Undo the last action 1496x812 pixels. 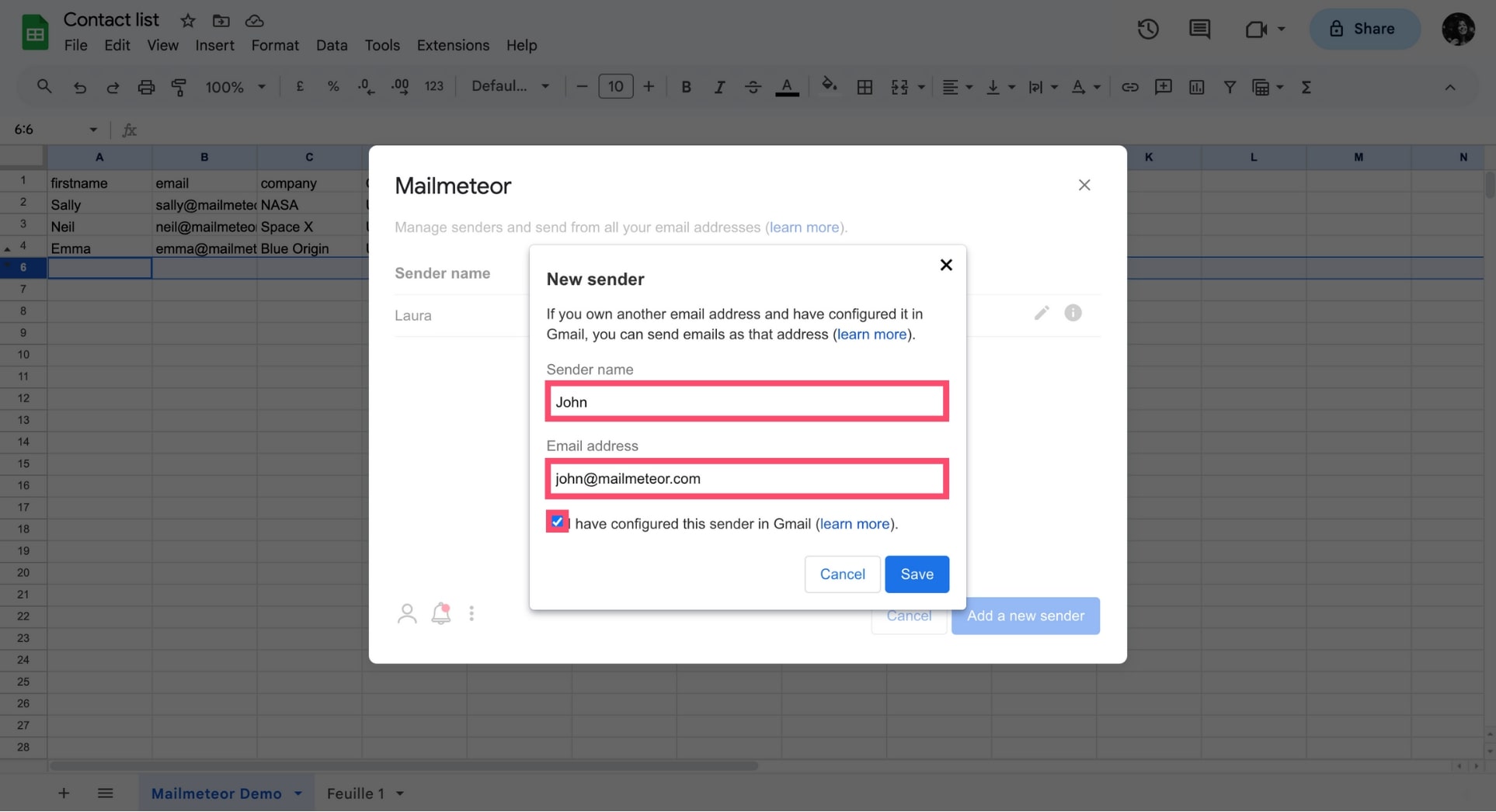(79, 87)
